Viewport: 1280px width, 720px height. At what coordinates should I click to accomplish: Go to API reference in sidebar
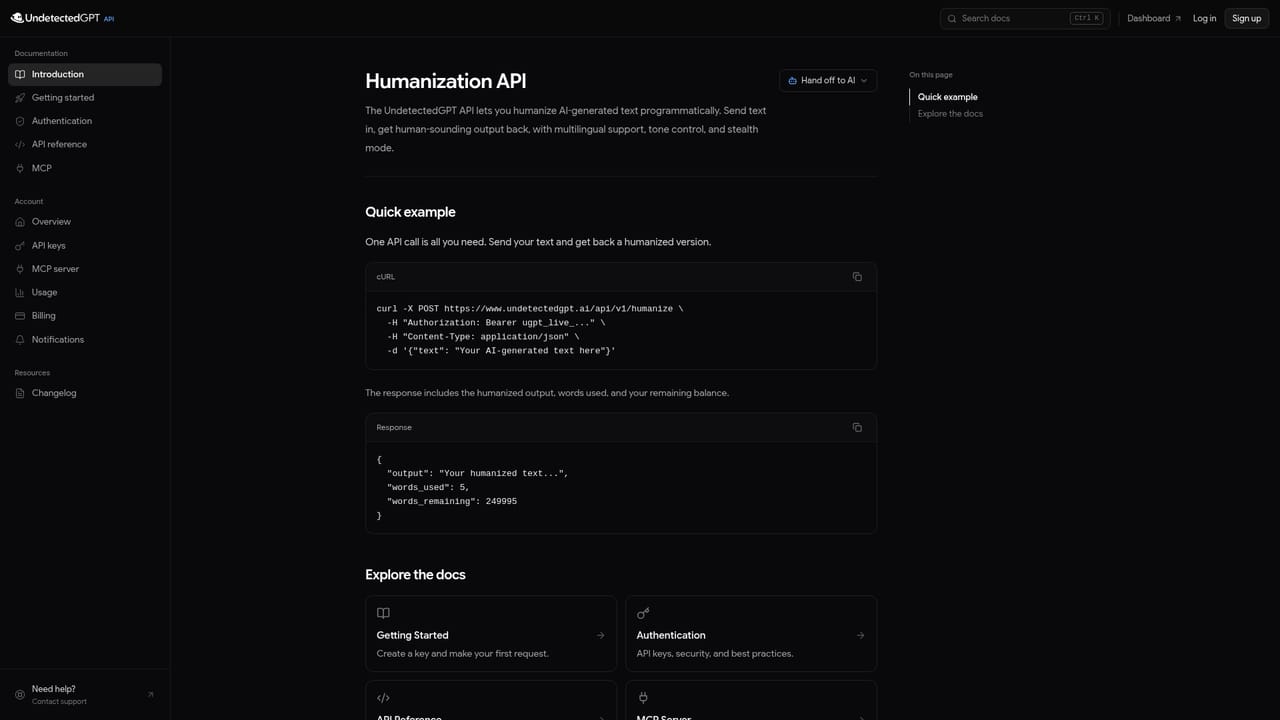pos(85,144)
